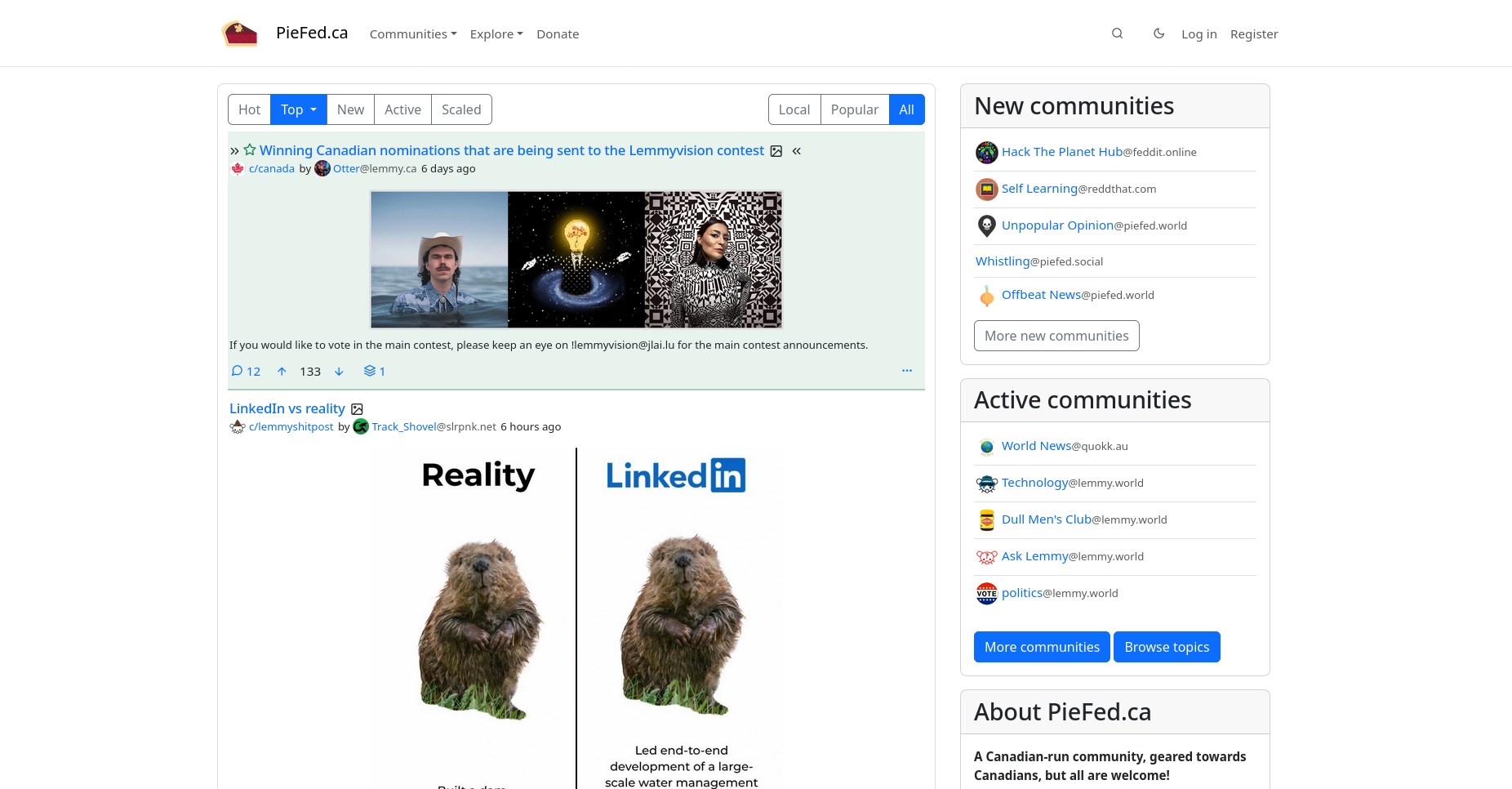
Task: Visit the c/canada community link
Action: [x=272, y=169]
